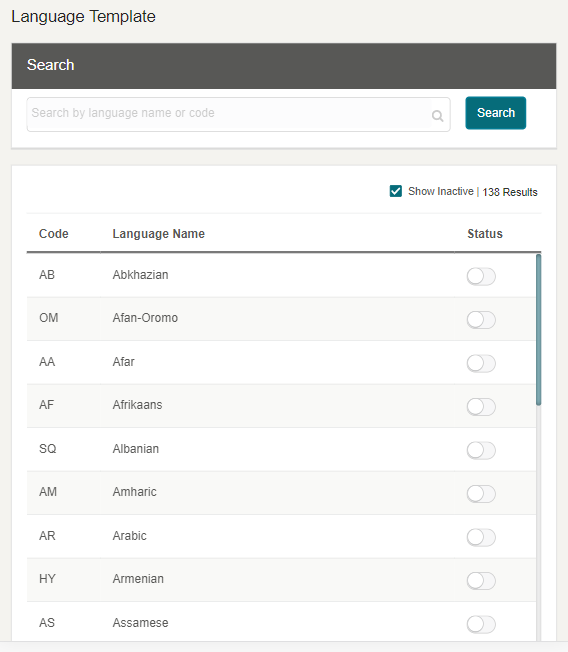
Task: Click the Albanian language name
Action: pos(136,449)
